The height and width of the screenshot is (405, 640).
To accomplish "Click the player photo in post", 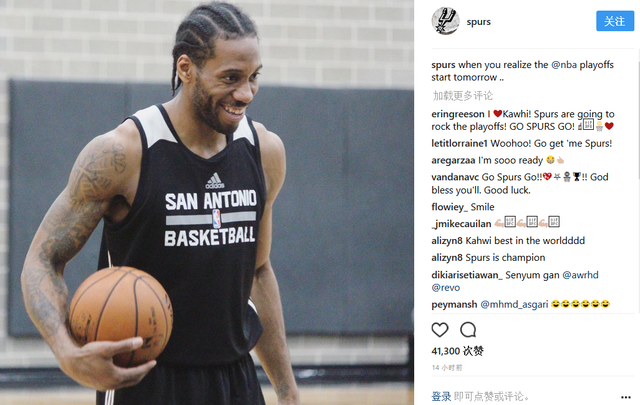I will [207, 202].
